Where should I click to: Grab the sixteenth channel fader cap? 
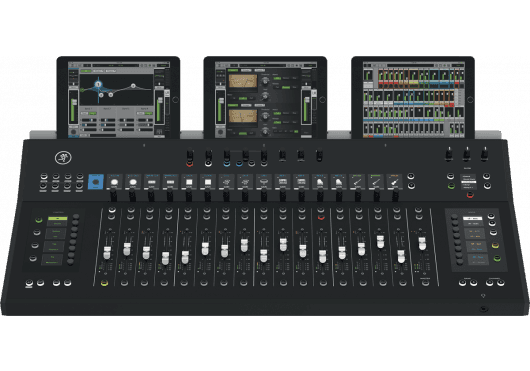(x=401, y=256)
